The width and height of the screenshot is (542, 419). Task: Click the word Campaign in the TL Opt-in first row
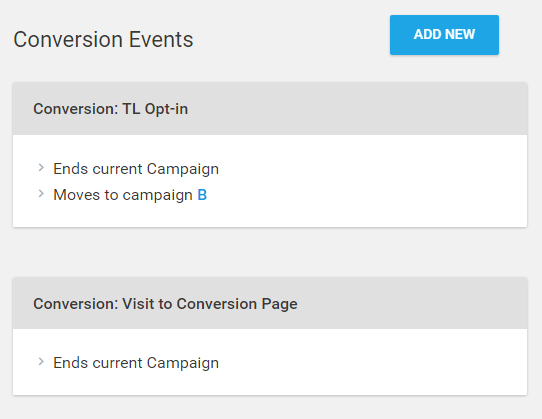point(183,169)
